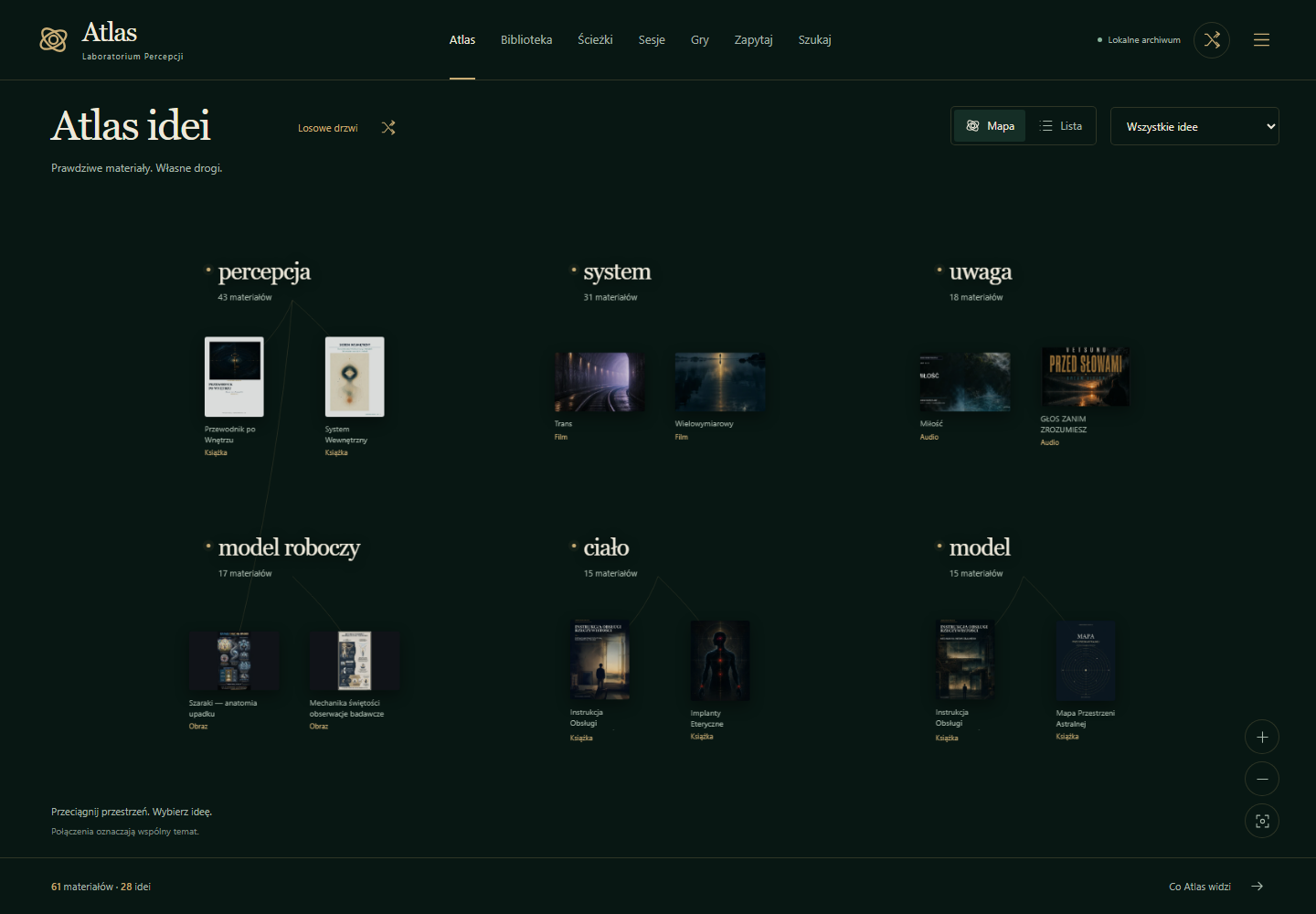Open Przewodnik po Wnętrzu book cover

(234, 377)
